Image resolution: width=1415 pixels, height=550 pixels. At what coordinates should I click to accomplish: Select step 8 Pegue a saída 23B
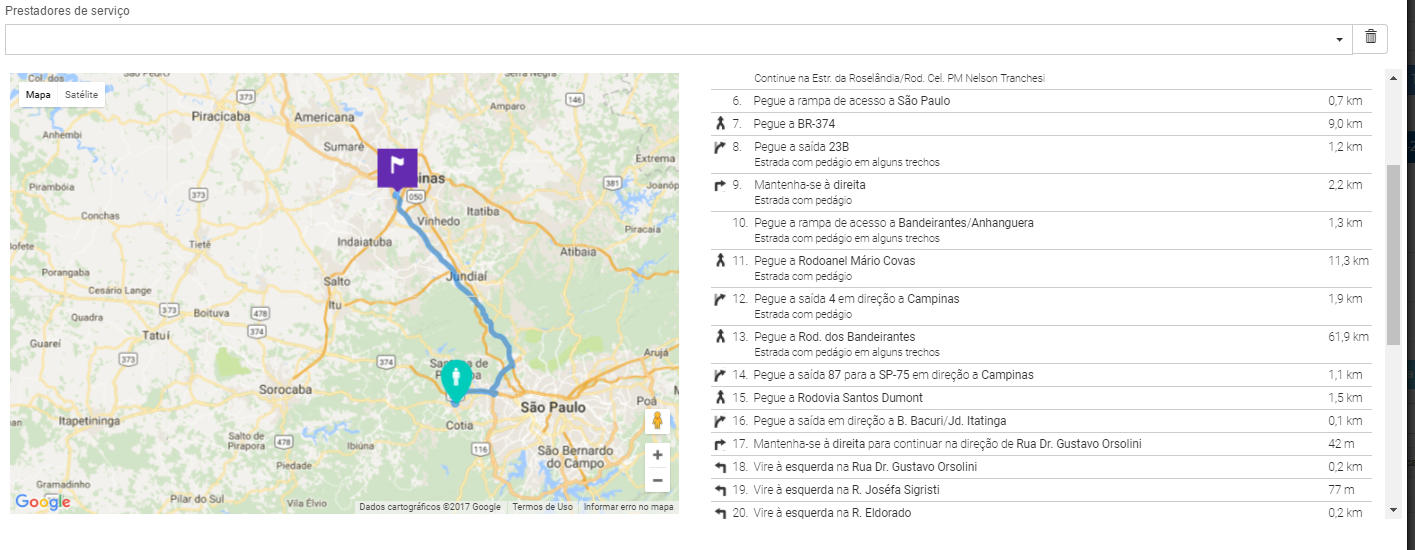(1041, 154)
